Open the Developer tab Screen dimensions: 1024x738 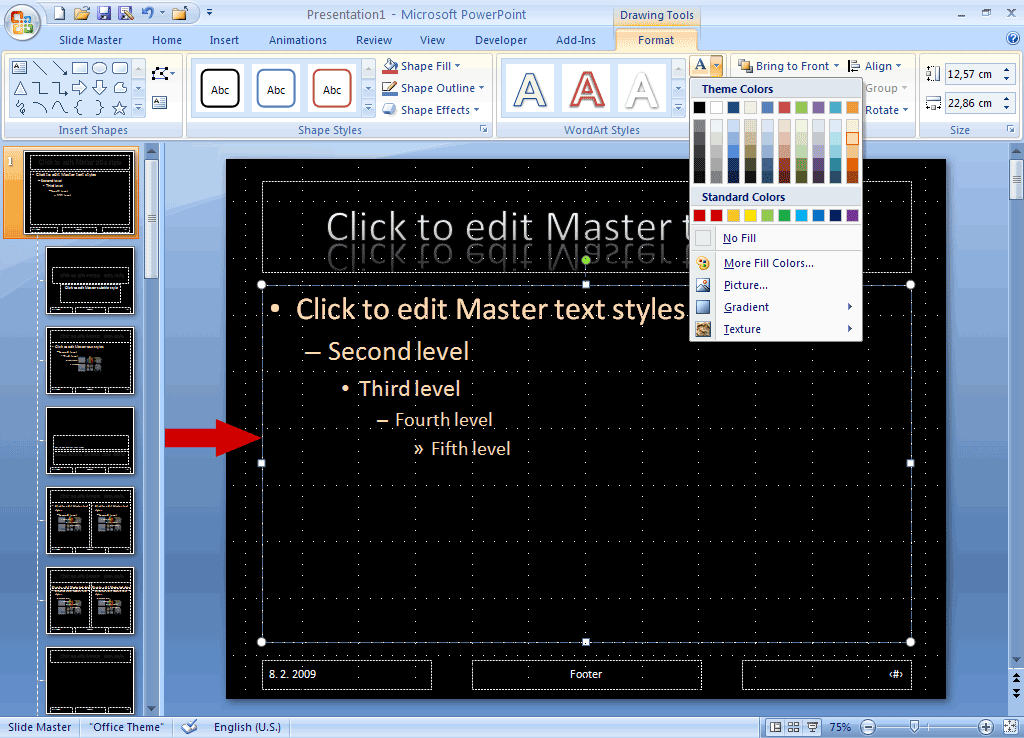(501, 40)
